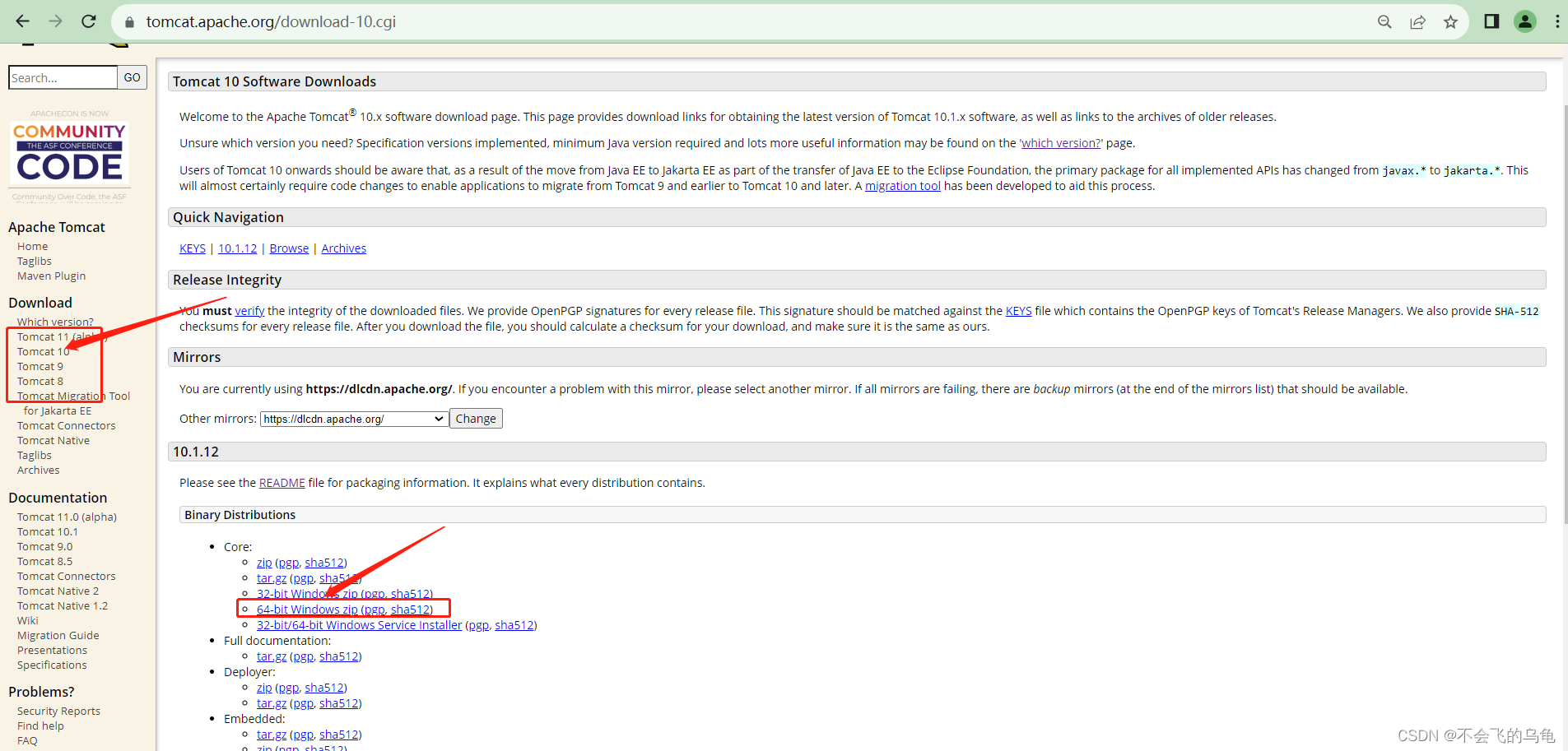1568x751 pixels.
Task: Open Tomcat 10.1 documentation
Action: click(47, 532)
